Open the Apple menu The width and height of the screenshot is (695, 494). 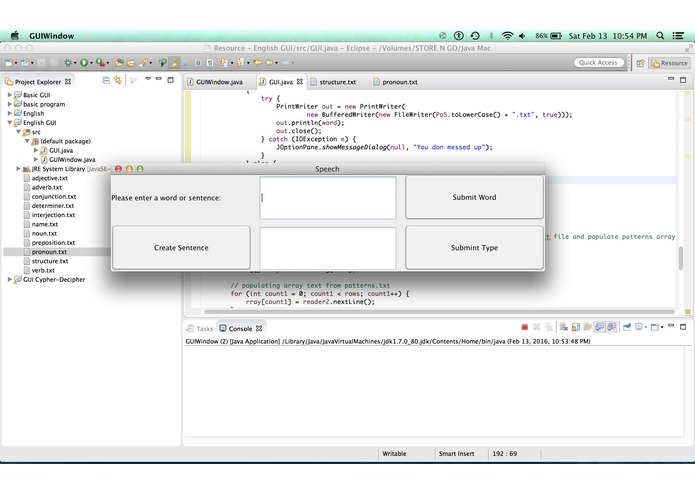coord(15,35)
